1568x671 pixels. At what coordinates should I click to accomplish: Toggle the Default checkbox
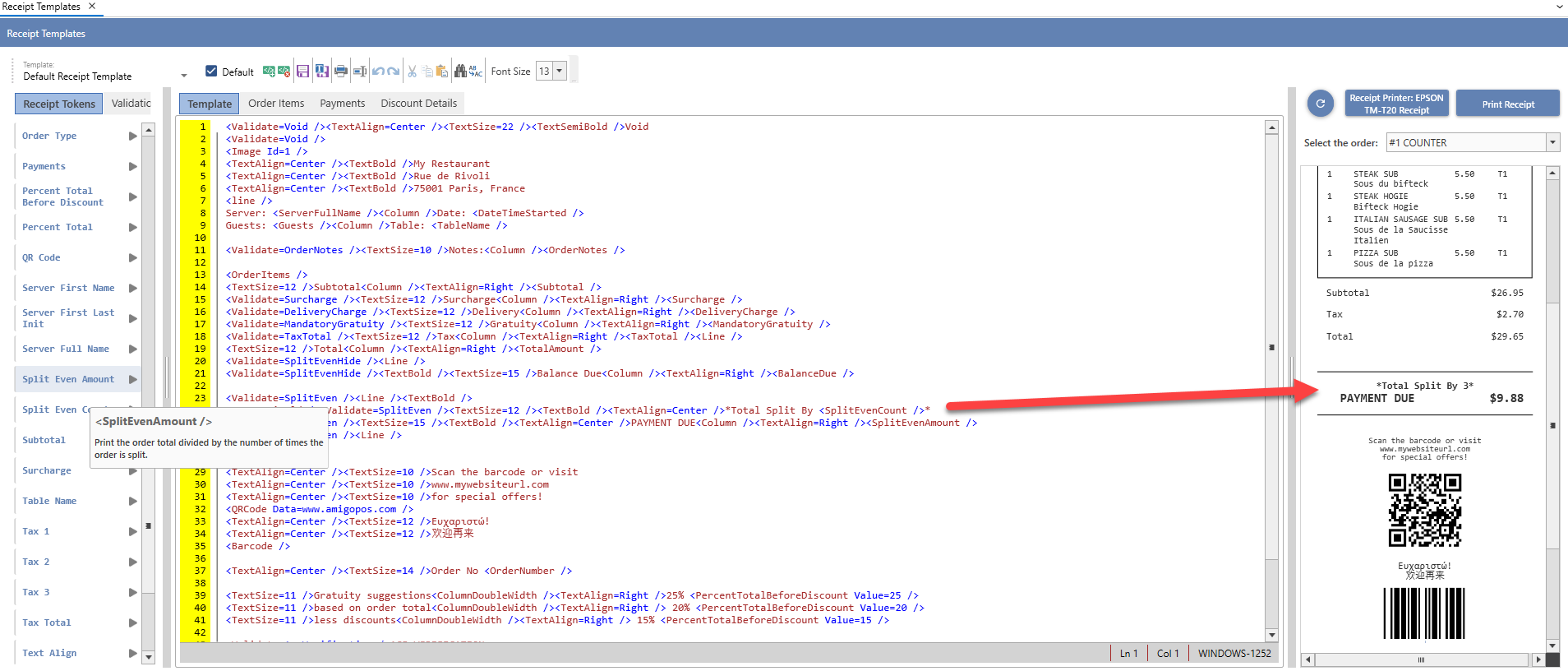coord(211,72)
